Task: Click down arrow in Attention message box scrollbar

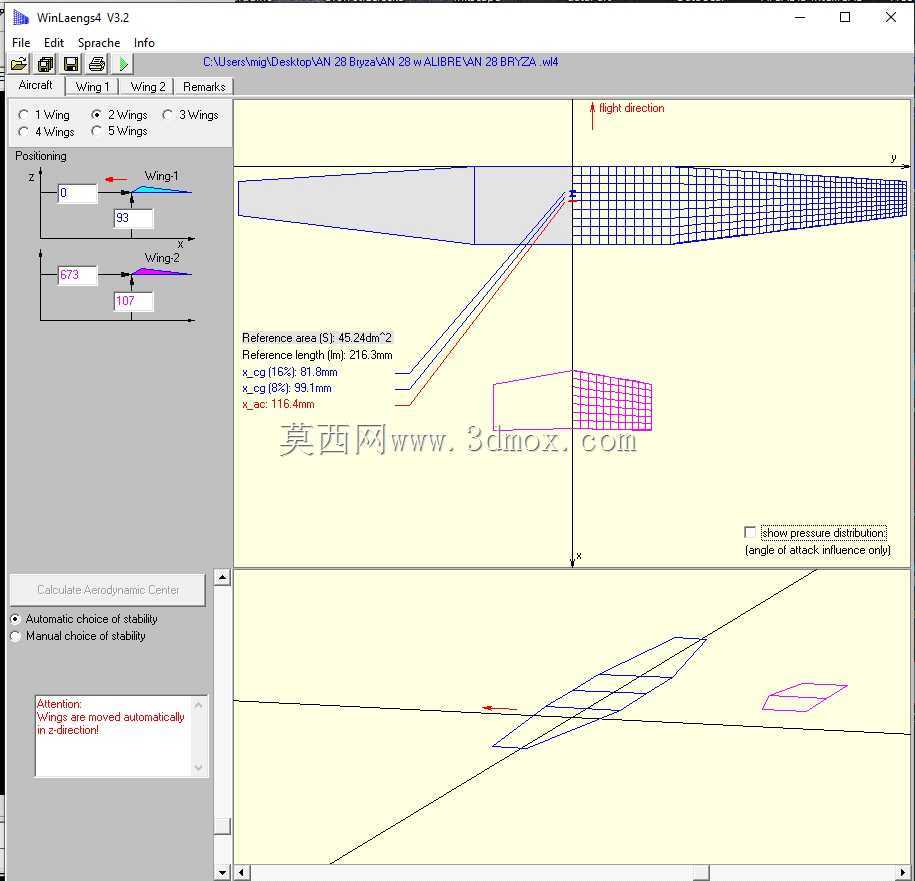Action: [x=198, y=767]
